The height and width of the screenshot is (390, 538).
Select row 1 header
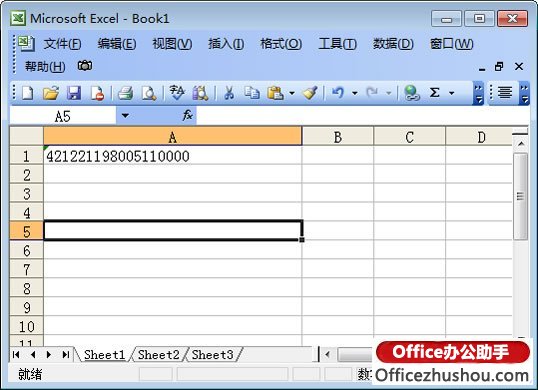pyautogui.click(x=27, y=156)
